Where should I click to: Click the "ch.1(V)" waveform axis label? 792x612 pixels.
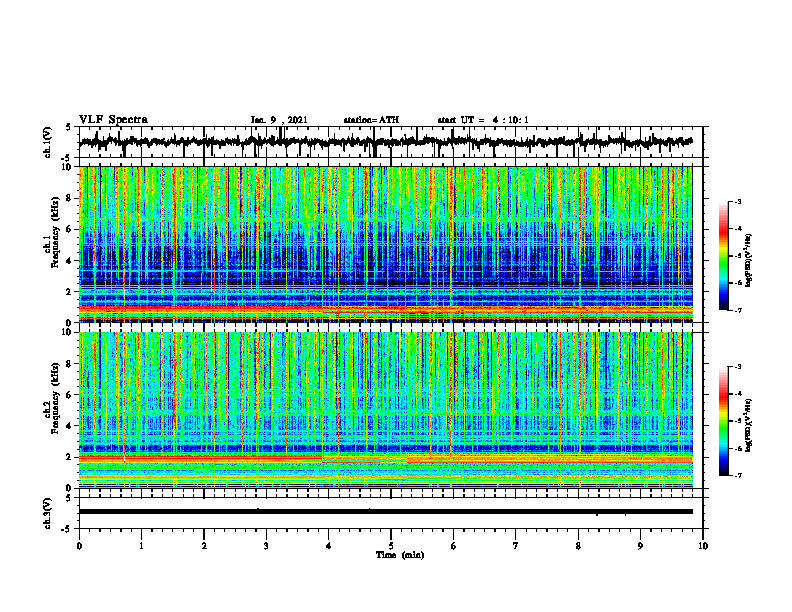click(48, 142)
